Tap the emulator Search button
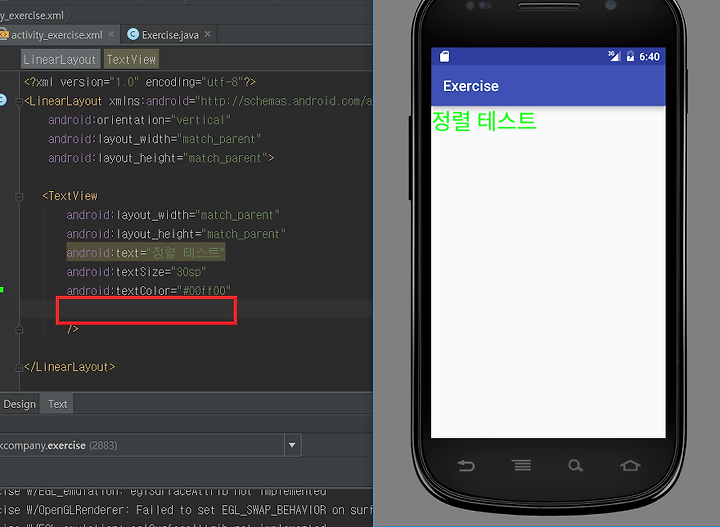Viewport: 720px width, 527px height. (575, 465)
